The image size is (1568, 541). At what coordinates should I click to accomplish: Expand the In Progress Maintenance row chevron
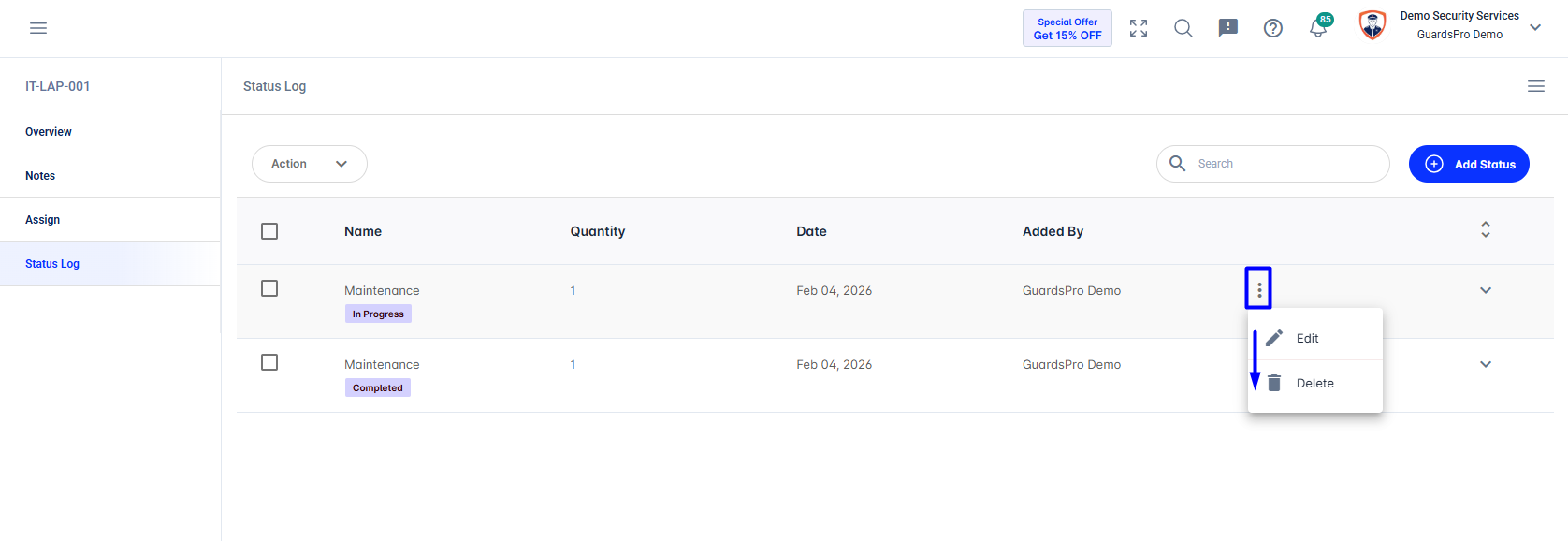coord(1486,290)
